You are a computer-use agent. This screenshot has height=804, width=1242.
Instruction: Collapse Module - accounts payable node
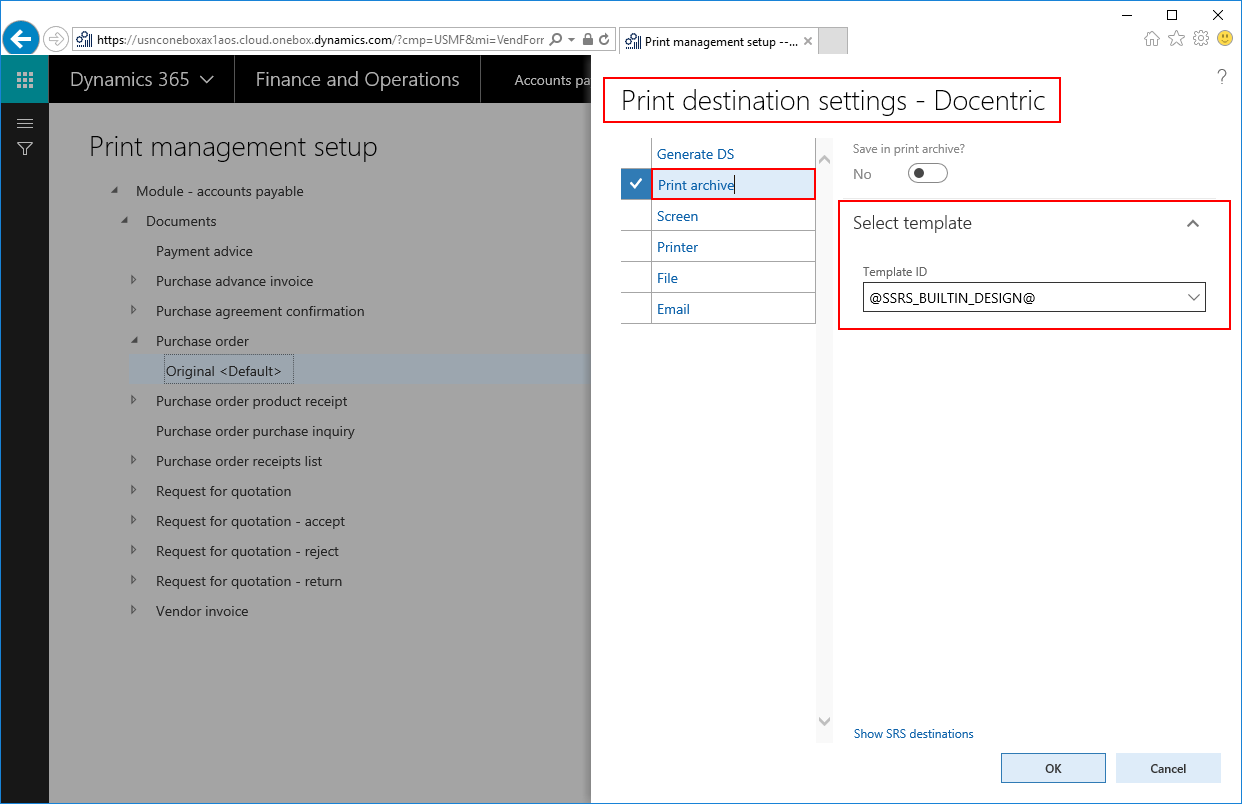(115, 190)
